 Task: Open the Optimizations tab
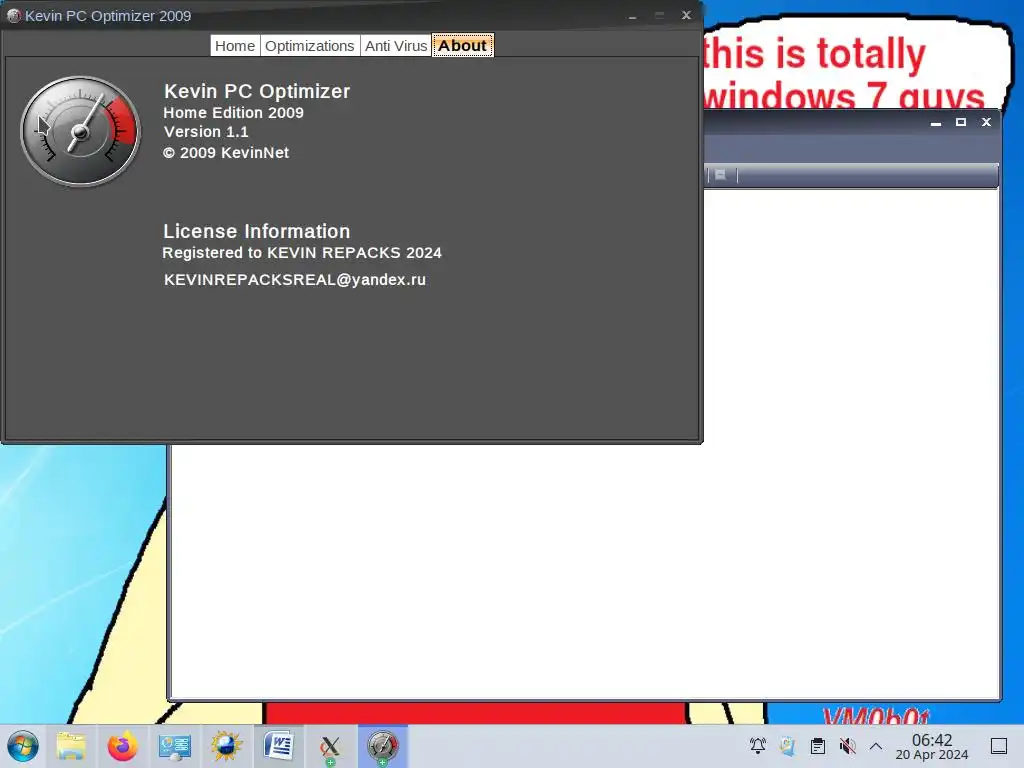pyautogui.click(x=310, y=46)
